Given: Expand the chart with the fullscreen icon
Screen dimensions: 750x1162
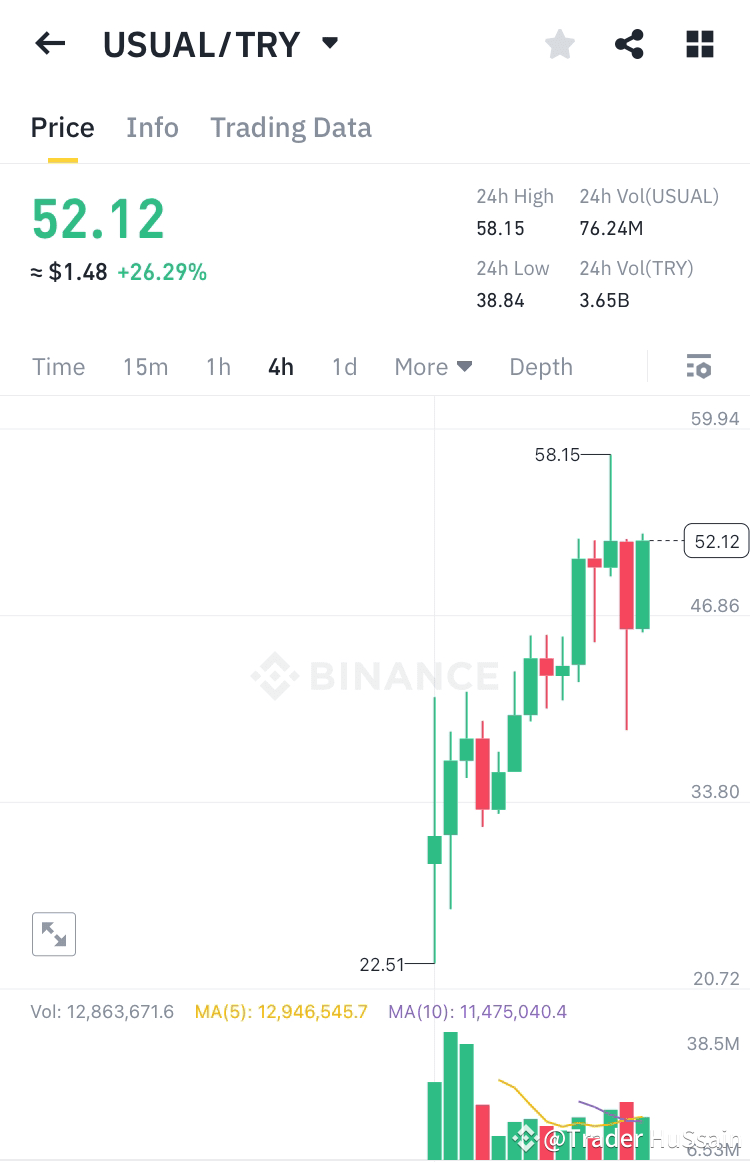Looking at the screenshot, I should 54,934.
